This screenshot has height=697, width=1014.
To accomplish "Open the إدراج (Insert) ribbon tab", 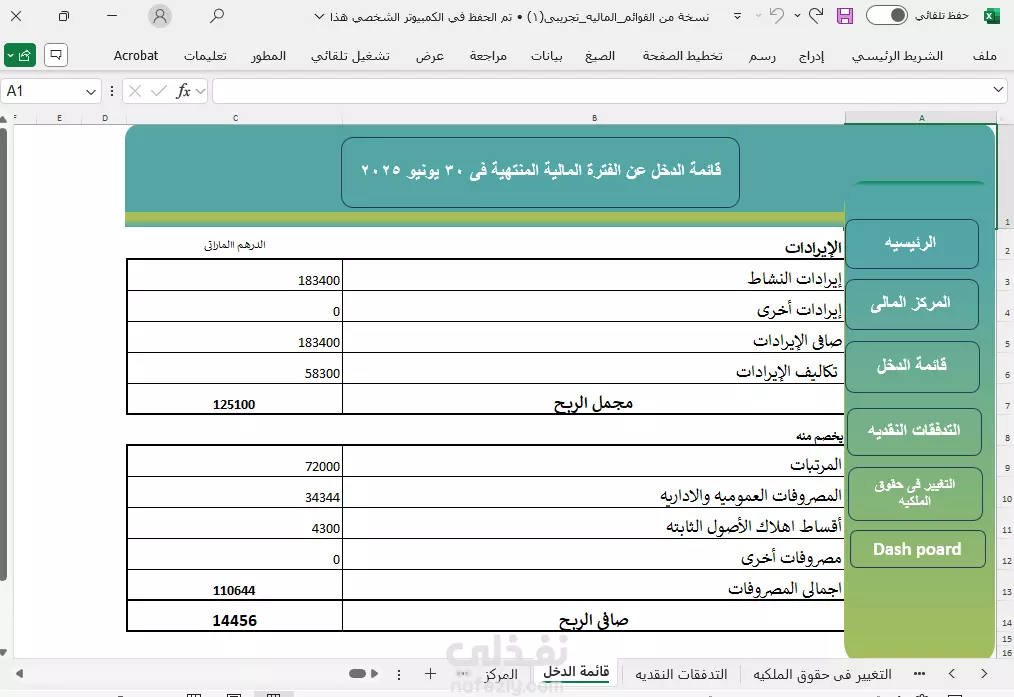I will pyautogui.click(x=812, y=56).
